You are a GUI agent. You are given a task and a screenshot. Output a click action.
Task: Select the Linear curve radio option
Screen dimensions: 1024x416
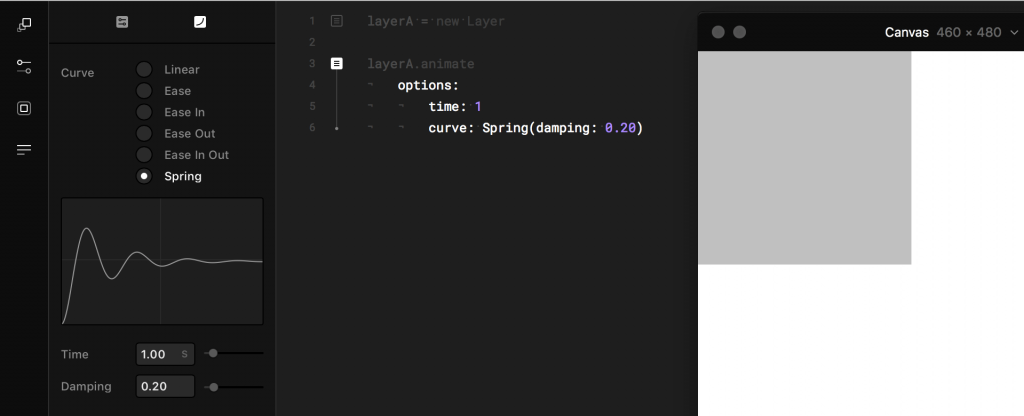144,69
